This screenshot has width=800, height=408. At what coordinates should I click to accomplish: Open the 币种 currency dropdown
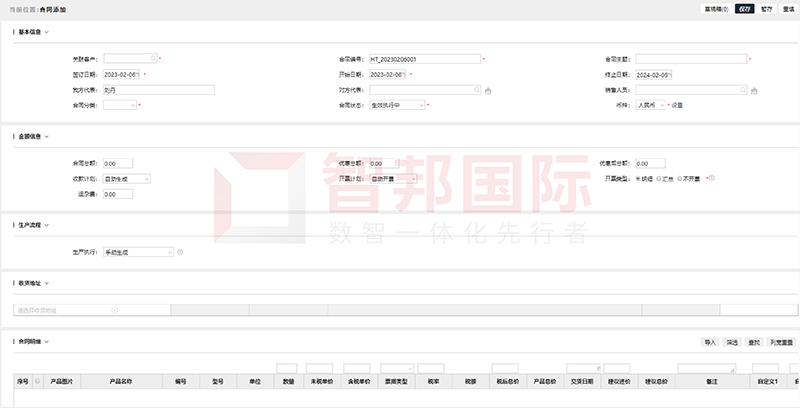coord(651,105)
